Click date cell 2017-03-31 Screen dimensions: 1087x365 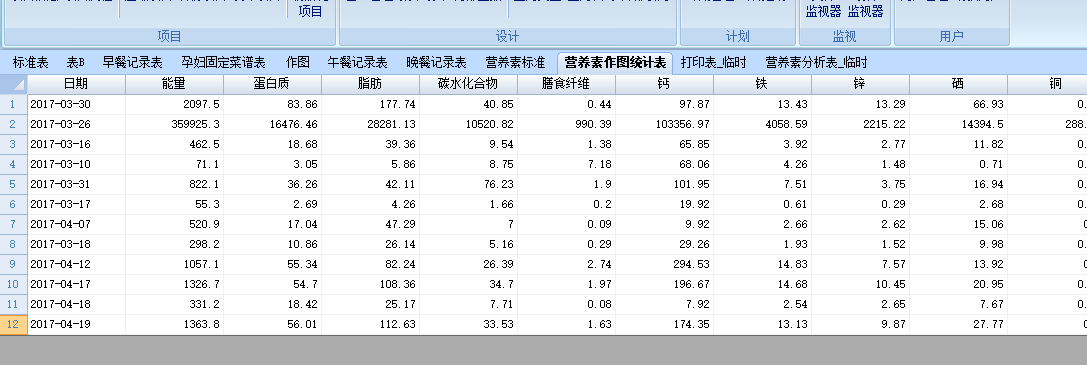pos(76,185)
